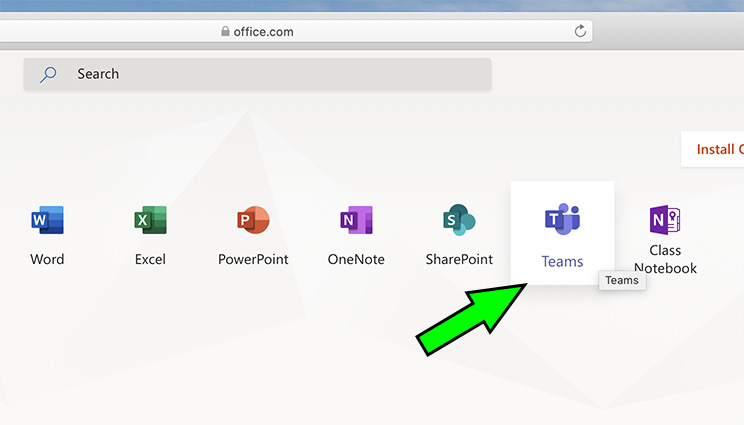Click the search magnifier icon
The width and height of the screenshot is (744, 425).
pyautogui.click(x=48, y=74)
